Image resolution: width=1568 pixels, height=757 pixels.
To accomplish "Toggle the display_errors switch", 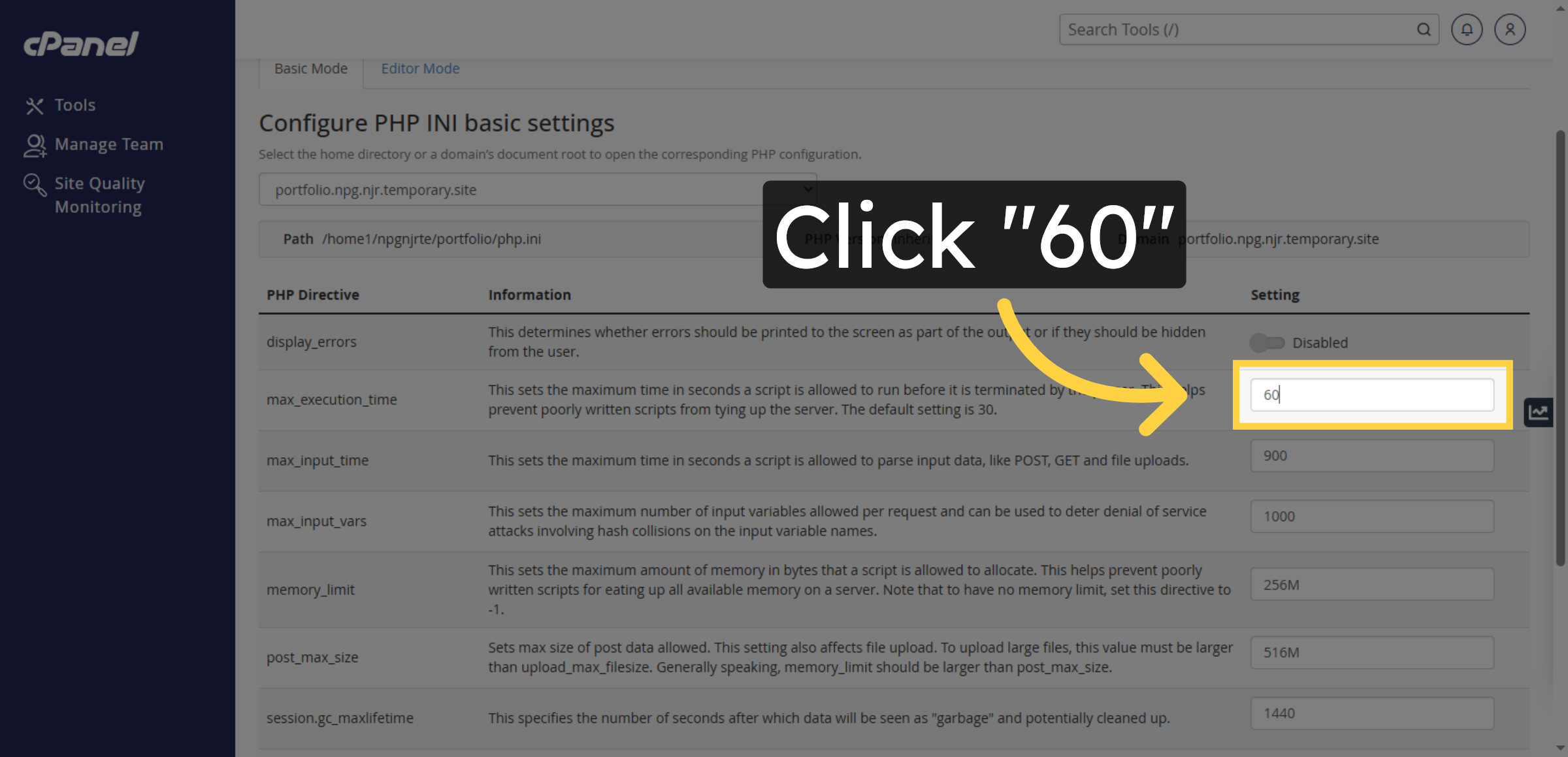I will (1267, 342).
